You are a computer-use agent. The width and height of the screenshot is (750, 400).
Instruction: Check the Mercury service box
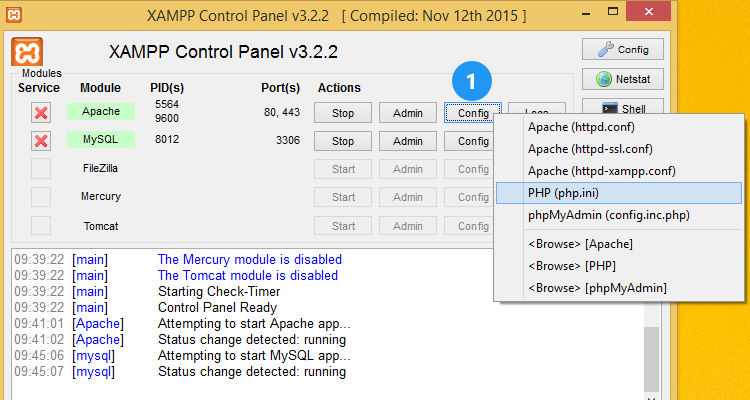(41, 197)
